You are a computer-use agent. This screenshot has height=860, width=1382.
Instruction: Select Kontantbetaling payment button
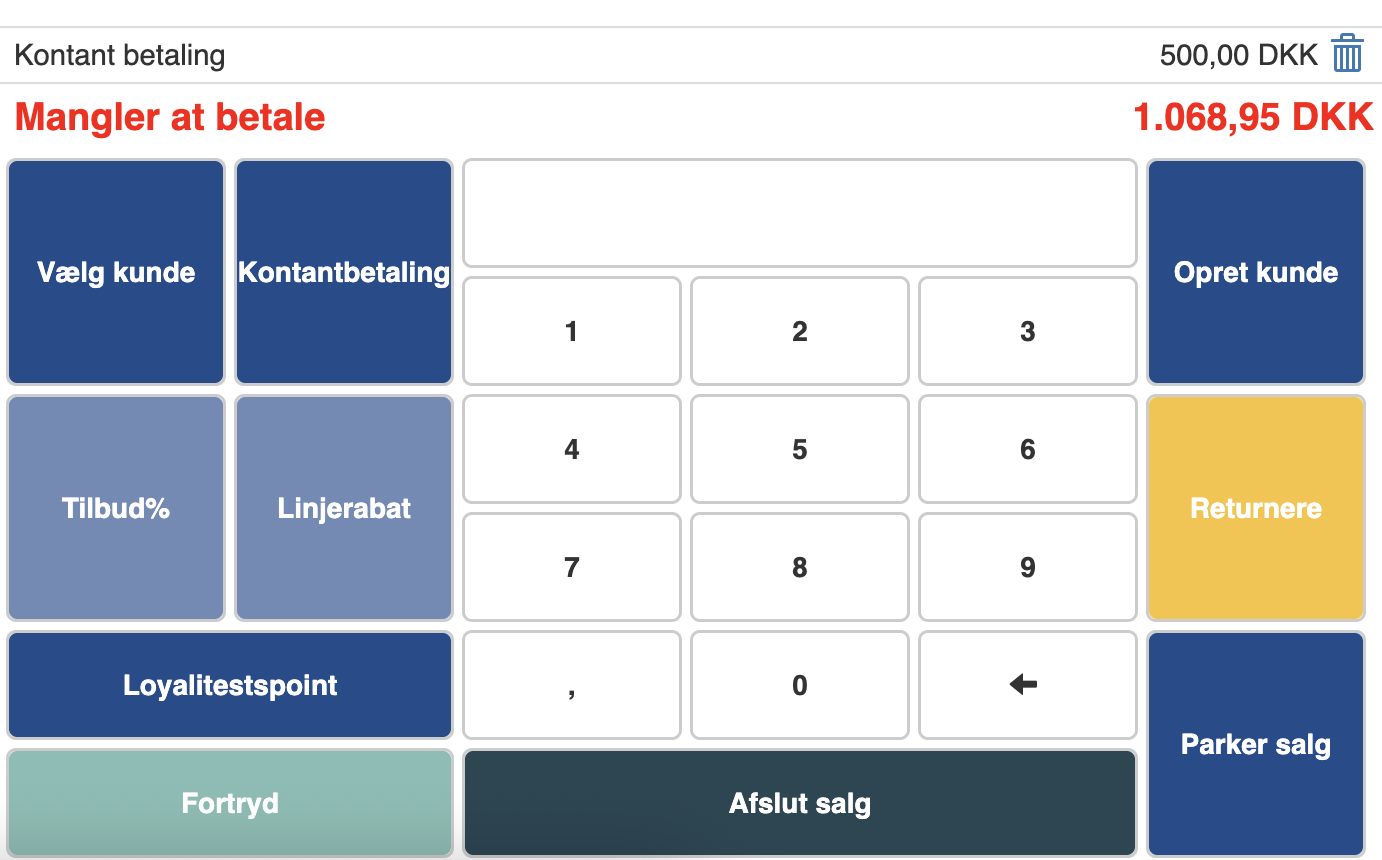click(x=344, y=272)
